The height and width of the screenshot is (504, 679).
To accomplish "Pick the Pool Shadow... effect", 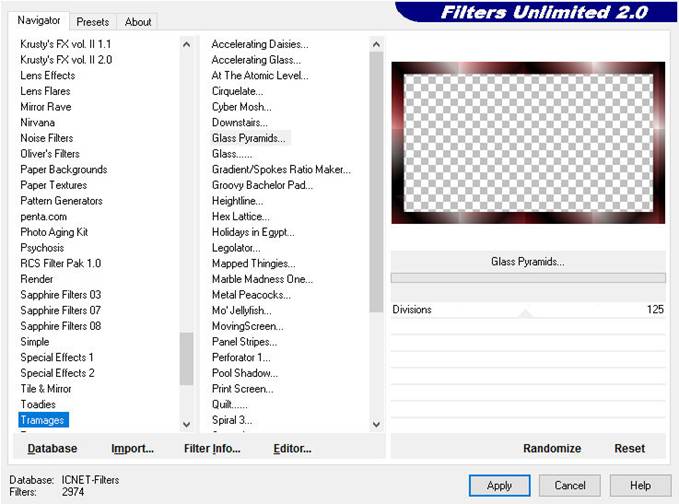I will point(246,373).
